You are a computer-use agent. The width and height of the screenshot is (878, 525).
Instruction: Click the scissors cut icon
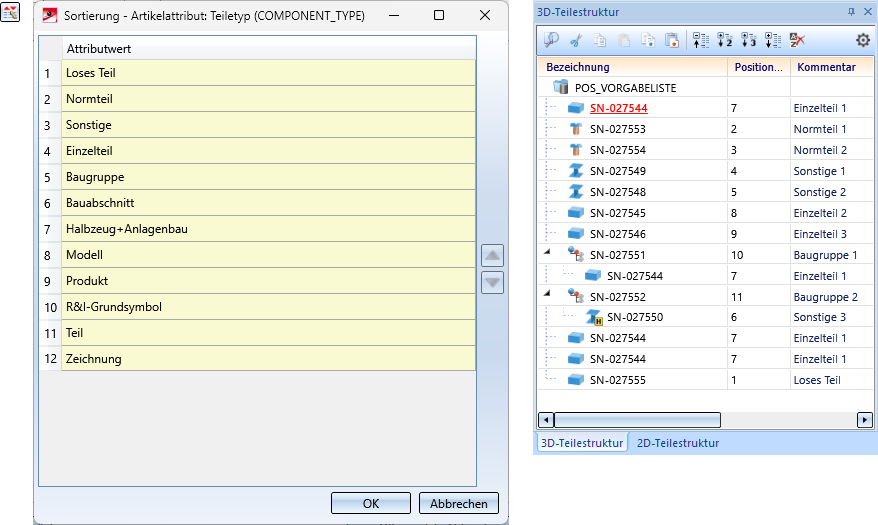(576, 40)
